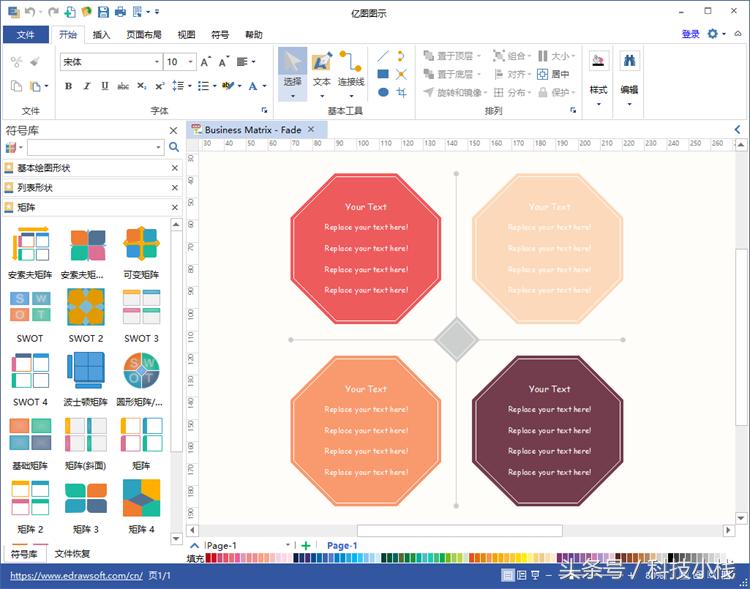Click the save icon in quick access toolbar
This screenshot has height=589, width=750.
click(101, 12)
